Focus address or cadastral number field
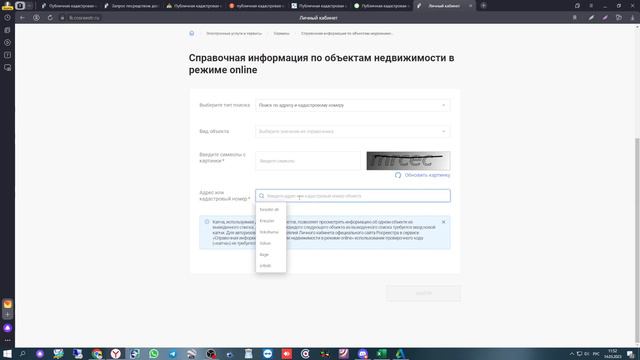Screen dimensions: 640x360 point(353,196)
